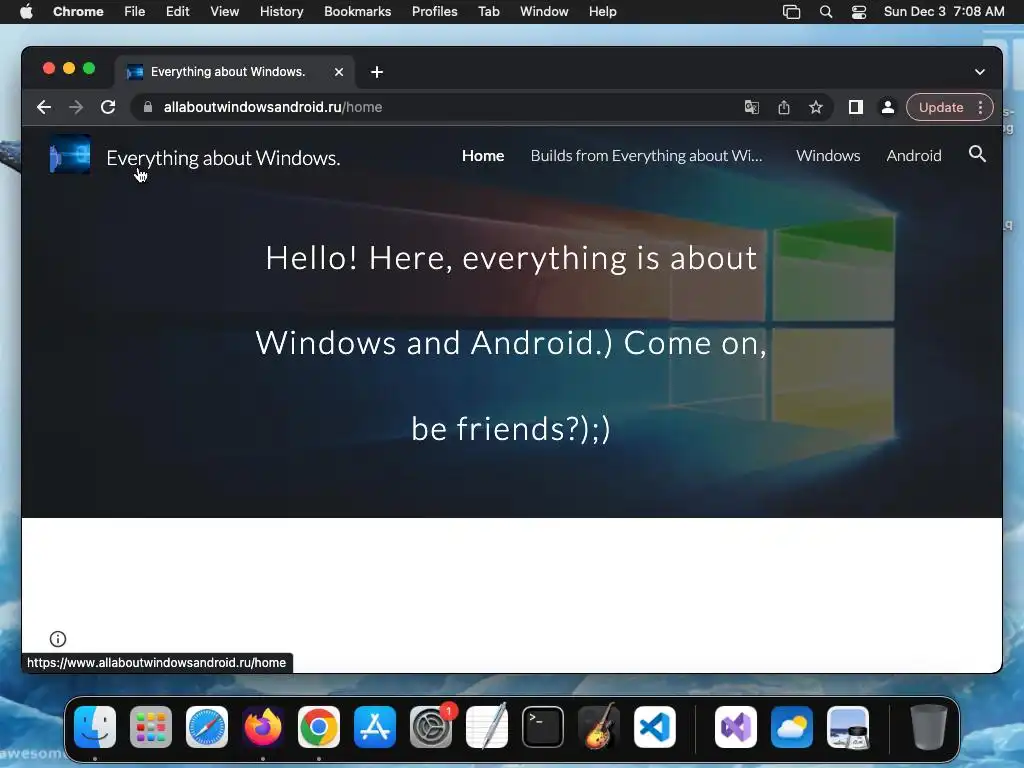Open the Edit menu
Screen dimensions: 1024x768
point(178,12)
